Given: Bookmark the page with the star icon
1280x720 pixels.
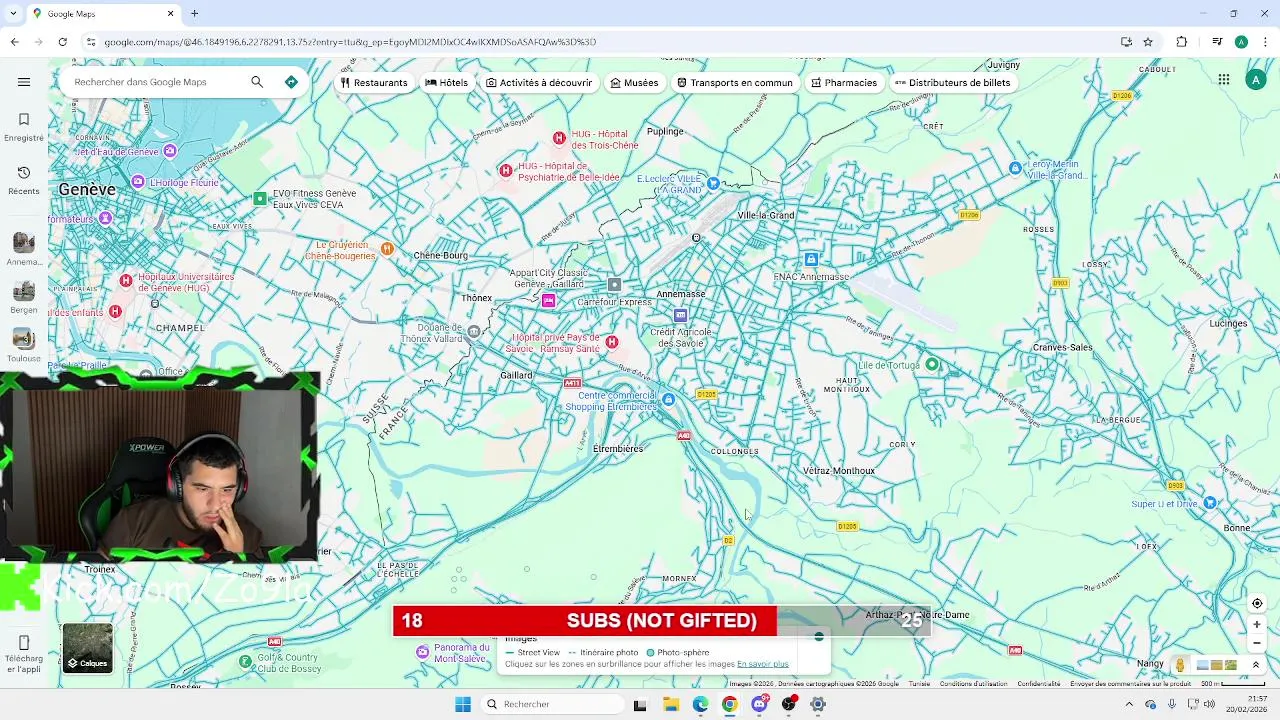Looking at the screenshot, I should click(1148, 42).
